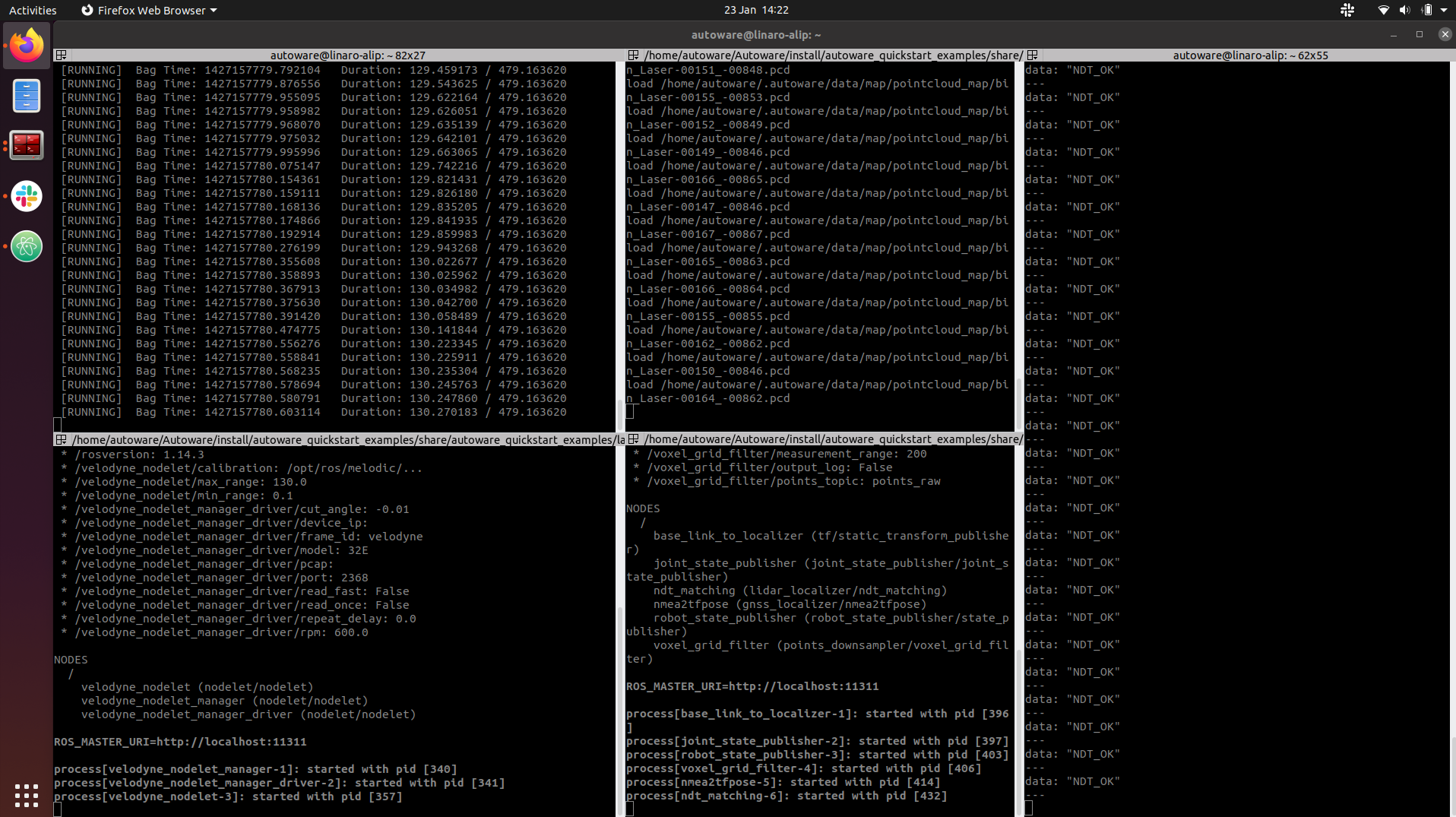Image resolution: width=1456 pixels, height=817 pixels.
Task: Open Firefox from the dock
Action: coord(27,46)
